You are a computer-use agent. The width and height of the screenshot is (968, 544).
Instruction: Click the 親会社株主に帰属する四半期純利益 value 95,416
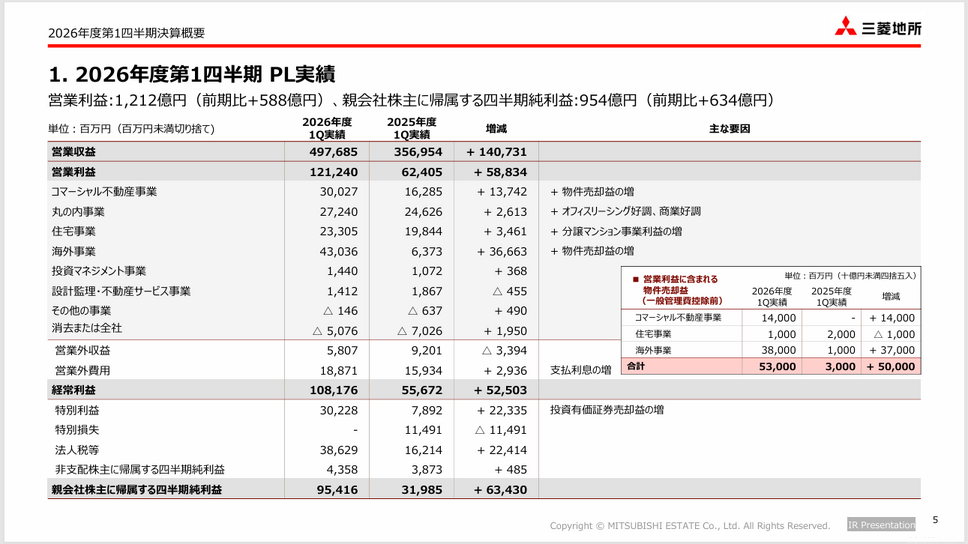[x=337, y=490]
